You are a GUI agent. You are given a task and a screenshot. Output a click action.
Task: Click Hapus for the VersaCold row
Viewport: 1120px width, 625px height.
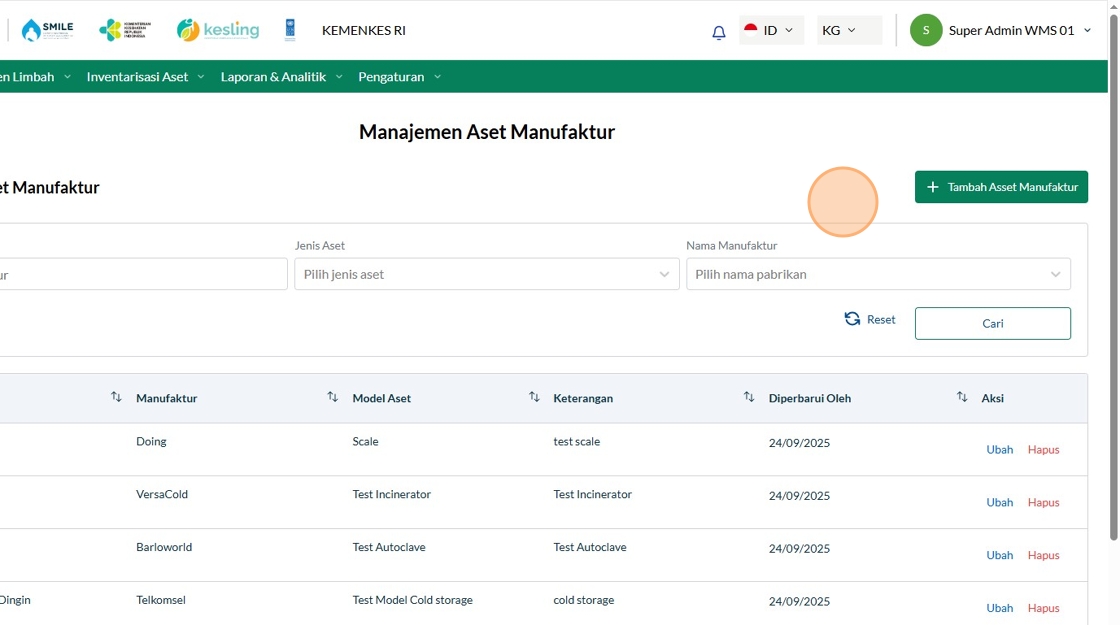click(1043, 503)
